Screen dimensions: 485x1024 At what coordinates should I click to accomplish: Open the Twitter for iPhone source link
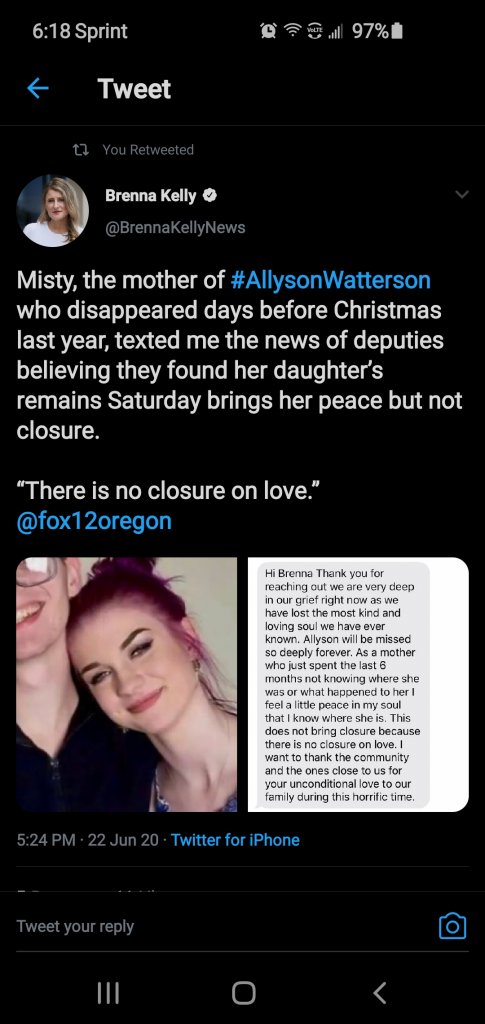[235, 840]
